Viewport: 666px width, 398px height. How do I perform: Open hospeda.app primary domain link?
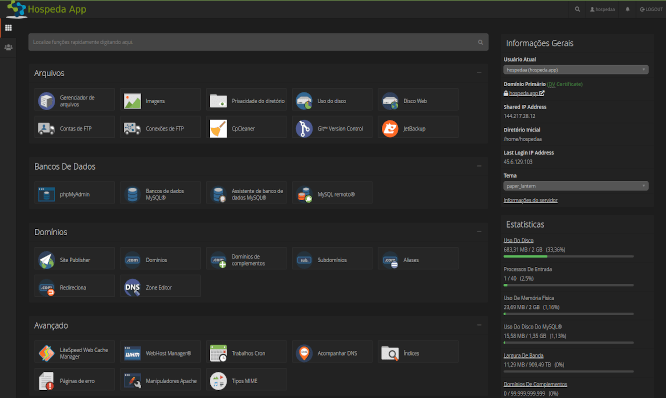(524, 93)
